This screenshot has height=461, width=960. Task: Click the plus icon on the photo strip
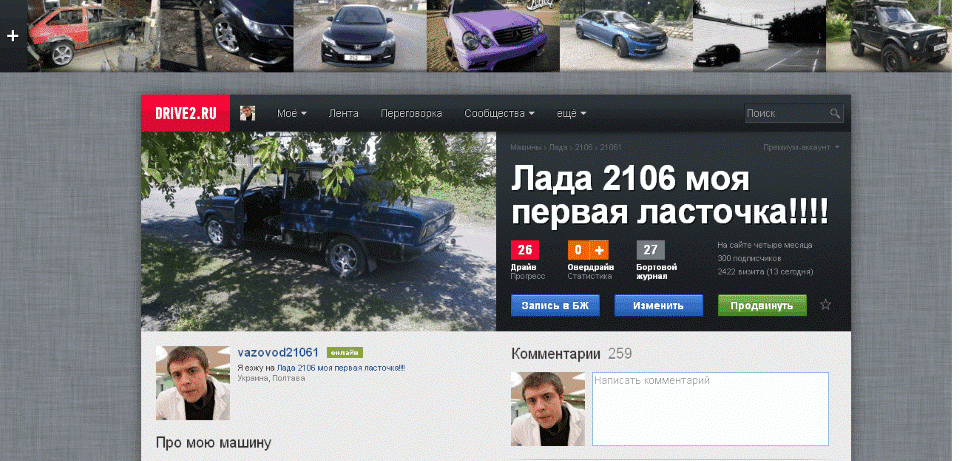pyautogui.click(x=13, y=36)
